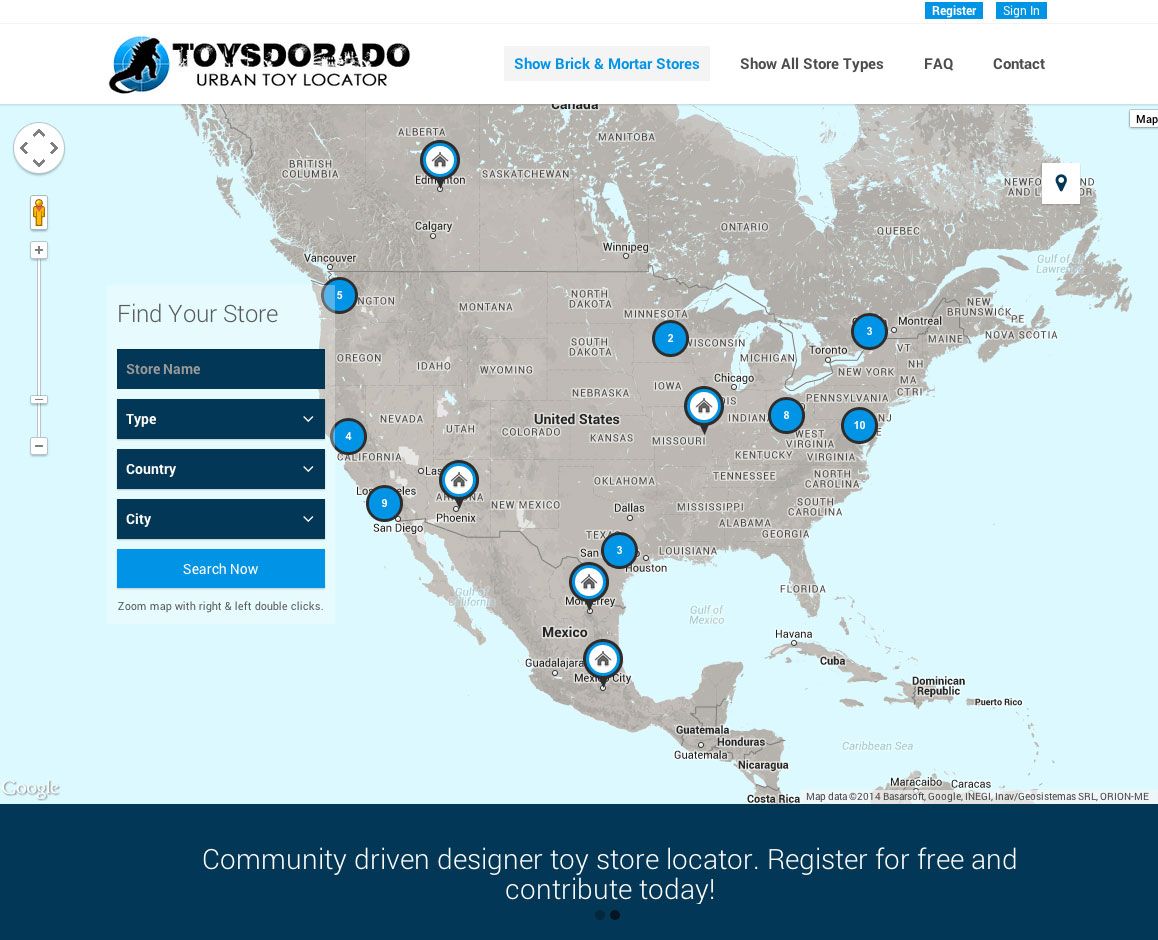Select the Street View pegman icon

[39, 212]
